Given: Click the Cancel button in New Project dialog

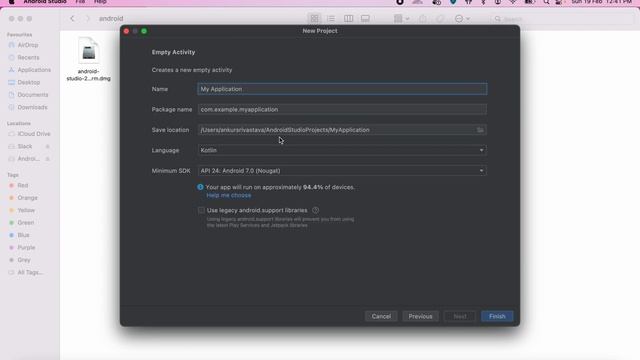Looking at the screenshot, I should pyautogui.click(x=381, y=316).
